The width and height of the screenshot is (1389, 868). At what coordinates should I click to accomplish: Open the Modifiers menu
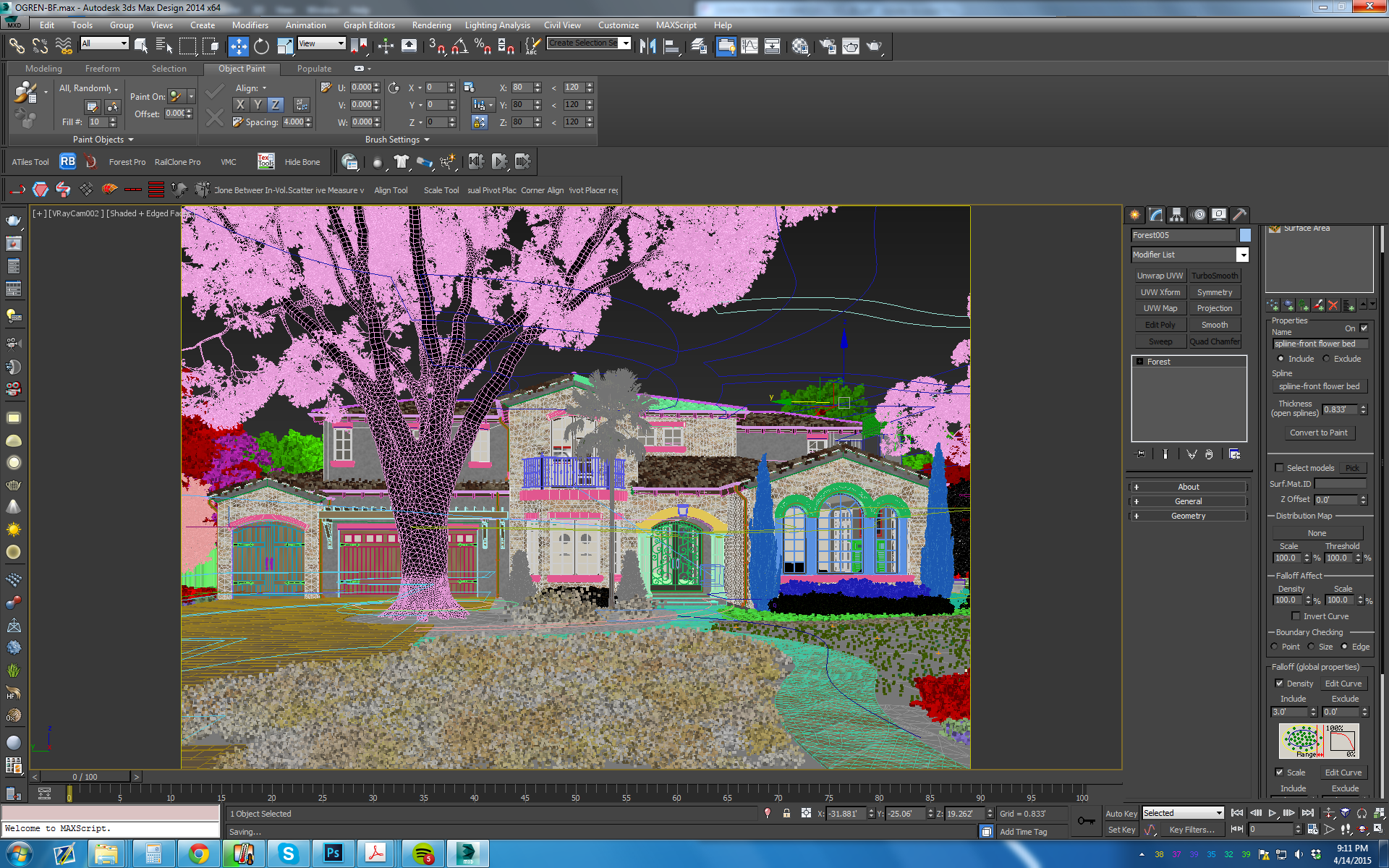coord(250,25)
